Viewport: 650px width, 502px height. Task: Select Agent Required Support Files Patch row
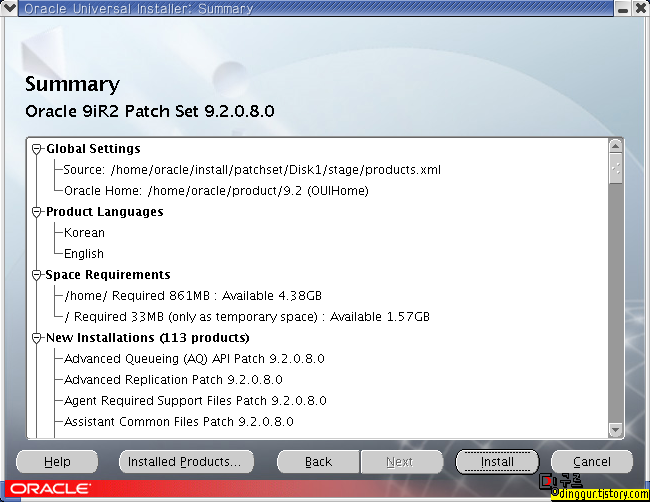[195, 401]
